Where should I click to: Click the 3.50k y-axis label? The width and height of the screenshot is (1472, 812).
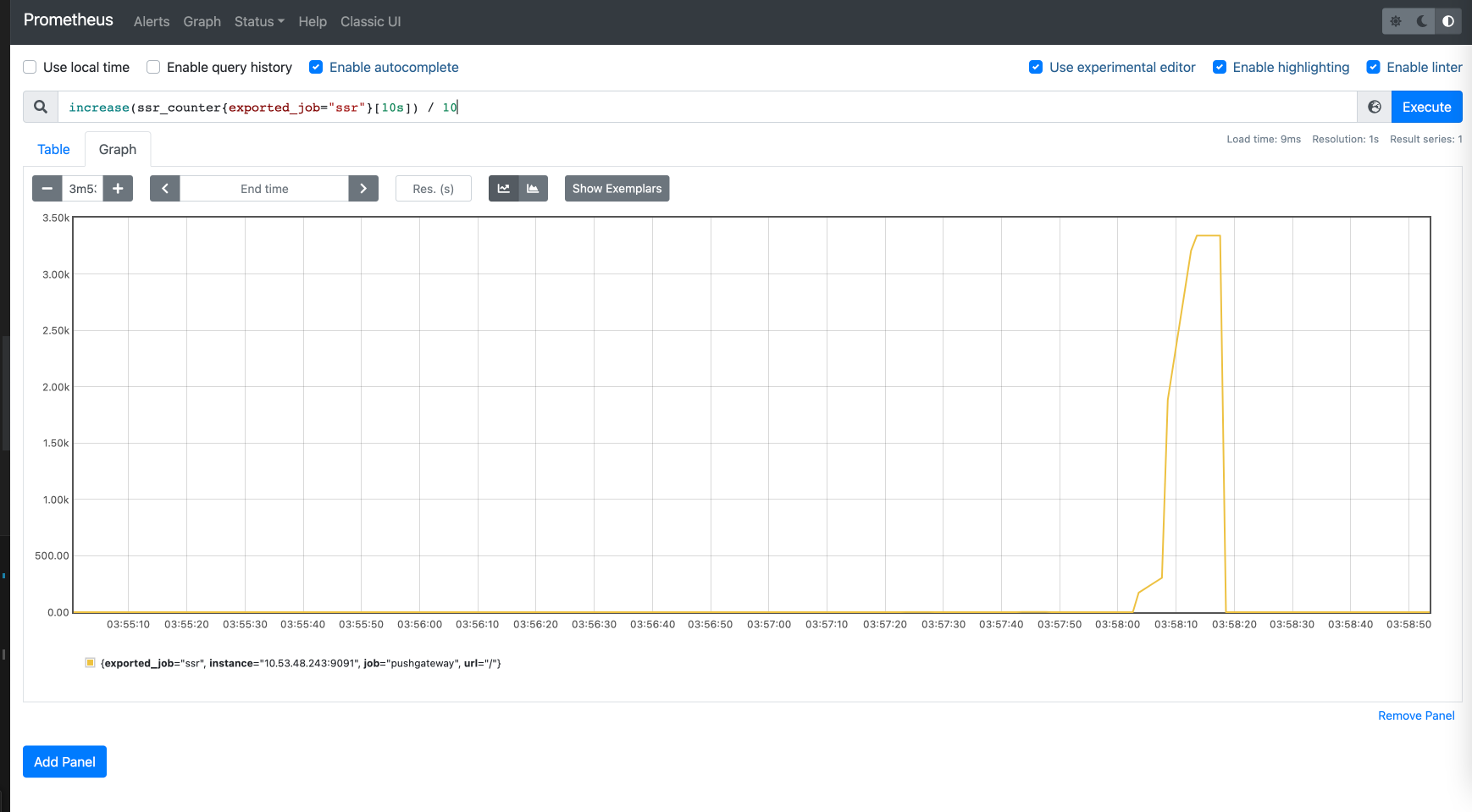click(56, 218)
